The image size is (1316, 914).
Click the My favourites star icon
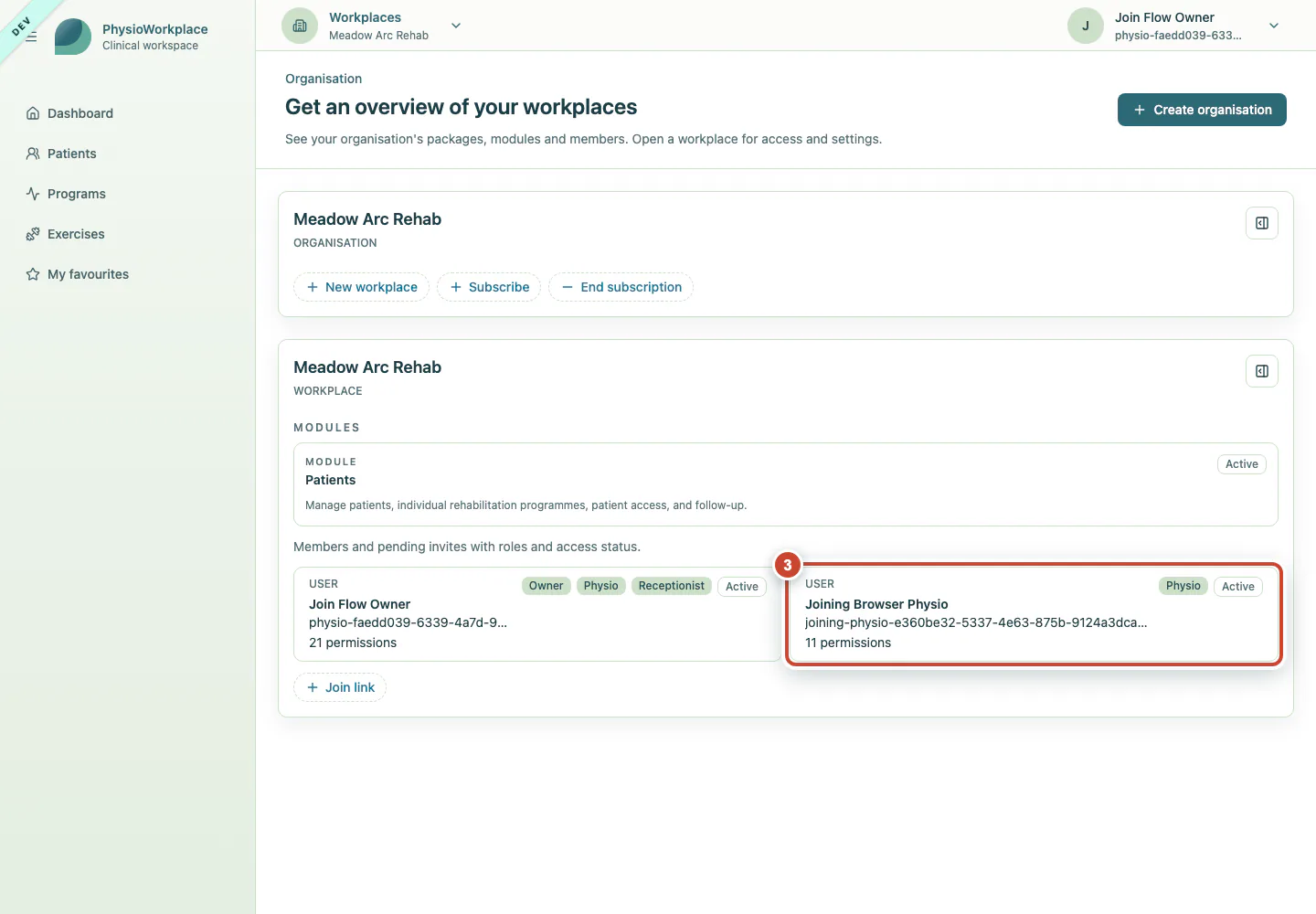tap(33, 274)
